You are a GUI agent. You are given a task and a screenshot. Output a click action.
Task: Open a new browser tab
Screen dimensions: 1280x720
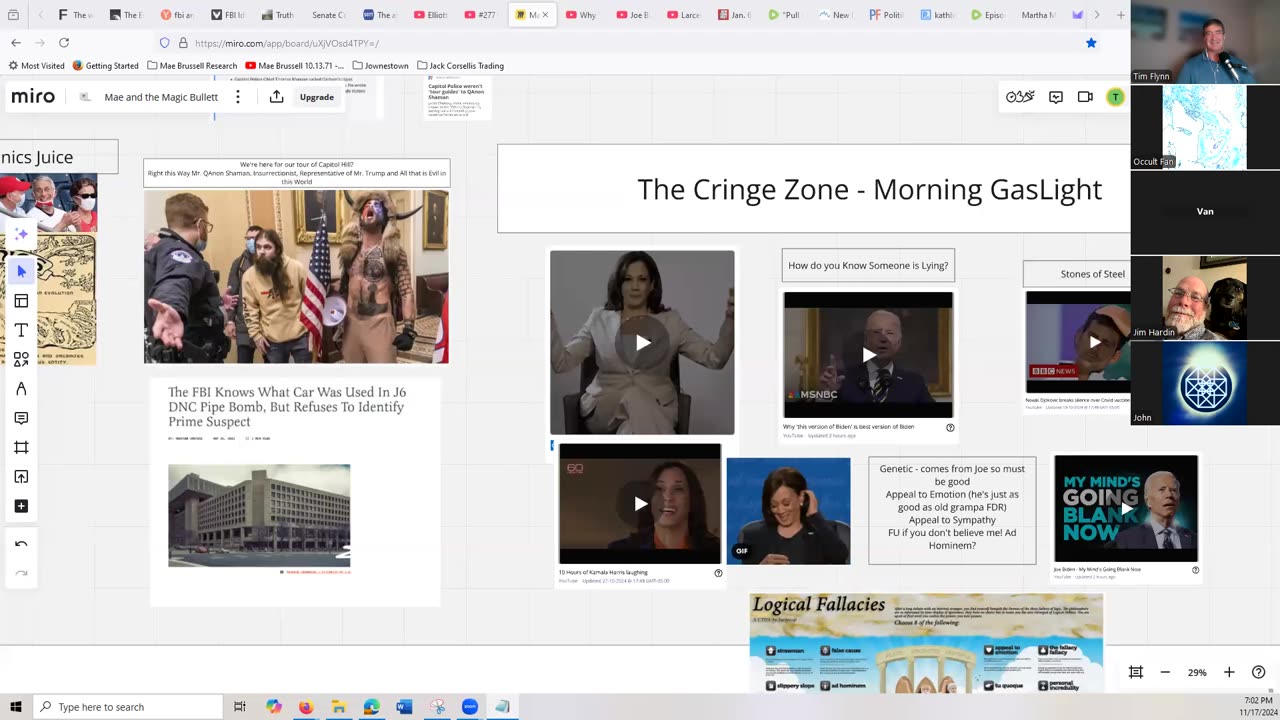click(1120, 15)
